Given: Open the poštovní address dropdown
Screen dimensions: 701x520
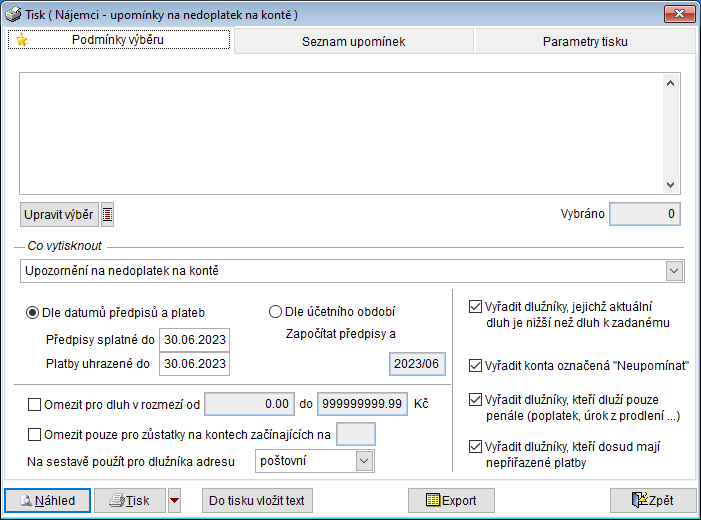Looking at the screenshot, I should tap(364, 460).
